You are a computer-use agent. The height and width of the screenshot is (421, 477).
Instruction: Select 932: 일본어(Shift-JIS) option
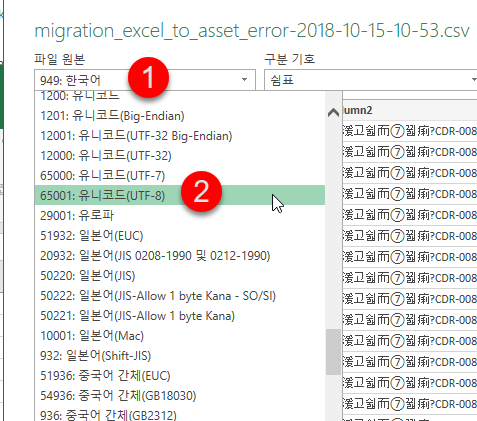(x=180, y=356)
